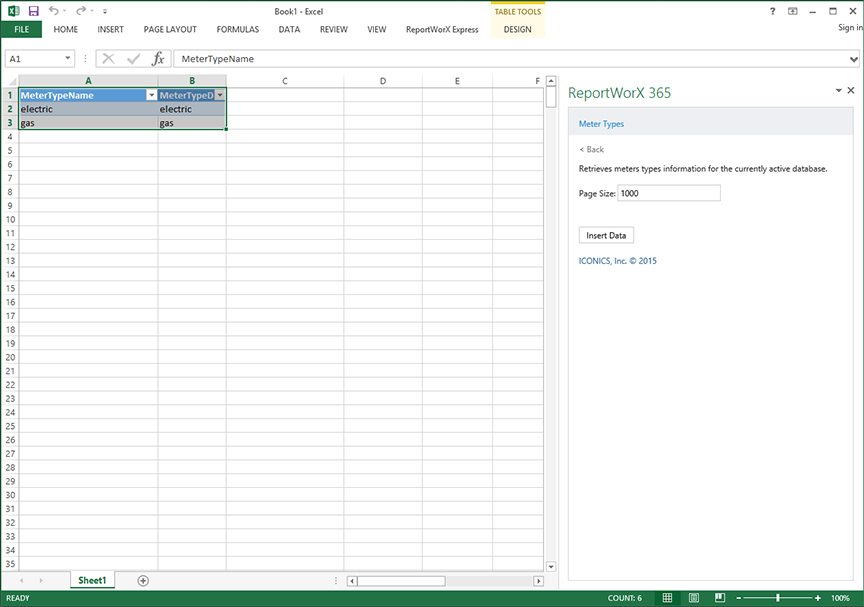Switch to Page Layout view icon
Screen dimensions: 864x607
pyautogui.click(x=693, y=598)
